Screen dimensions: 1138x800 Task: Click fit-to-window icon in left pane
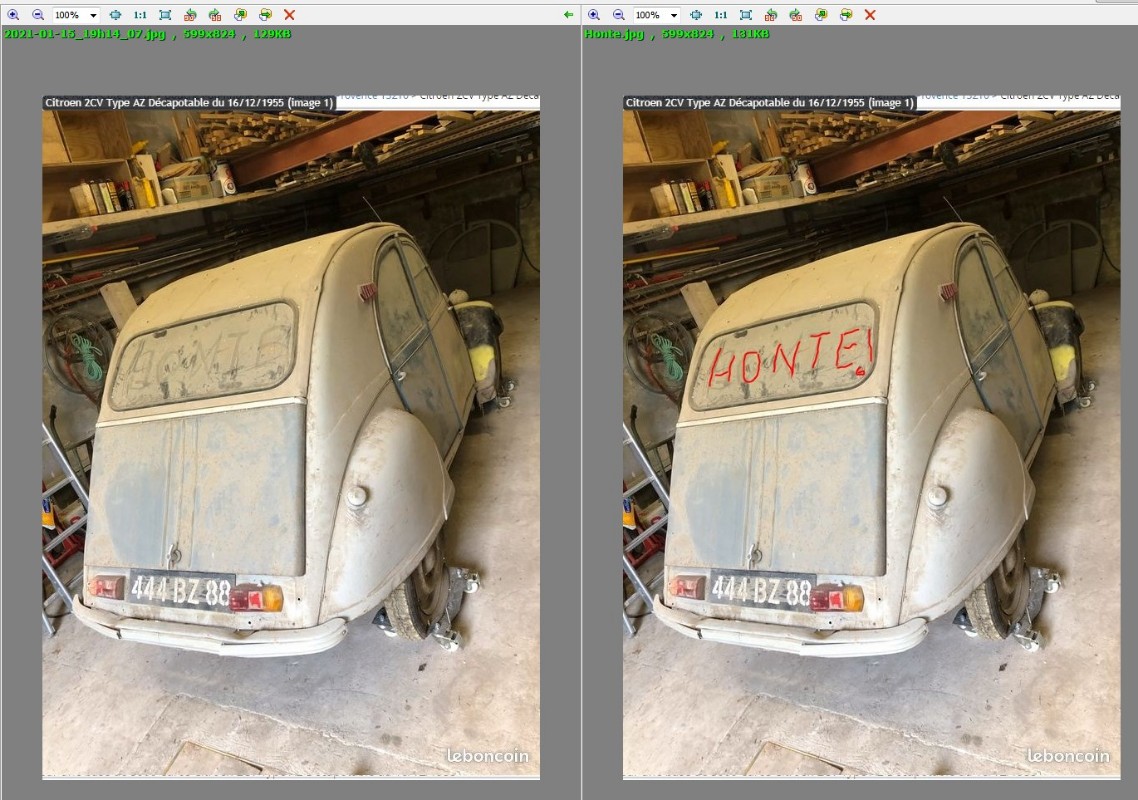pos(115,15)
